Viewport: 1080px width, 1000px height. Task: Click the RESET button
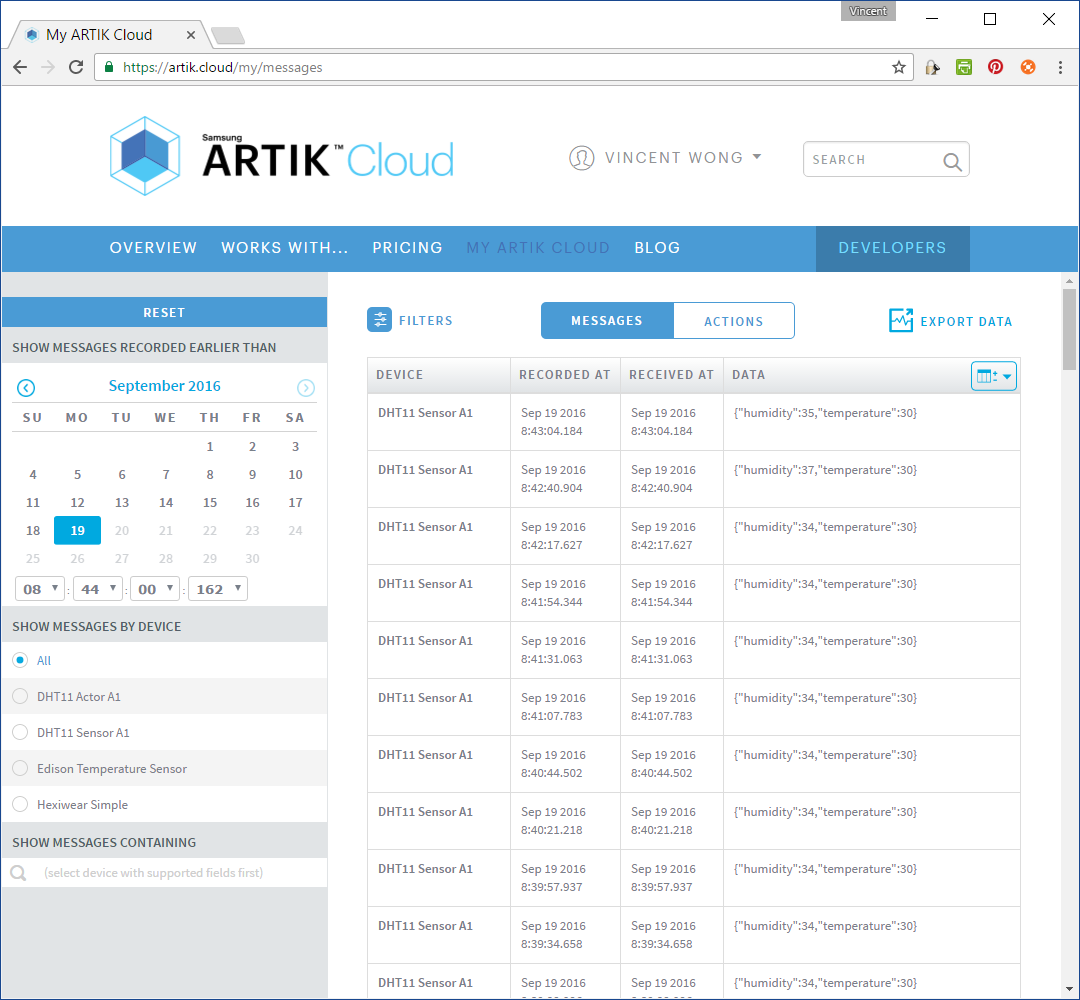(164, 312)
